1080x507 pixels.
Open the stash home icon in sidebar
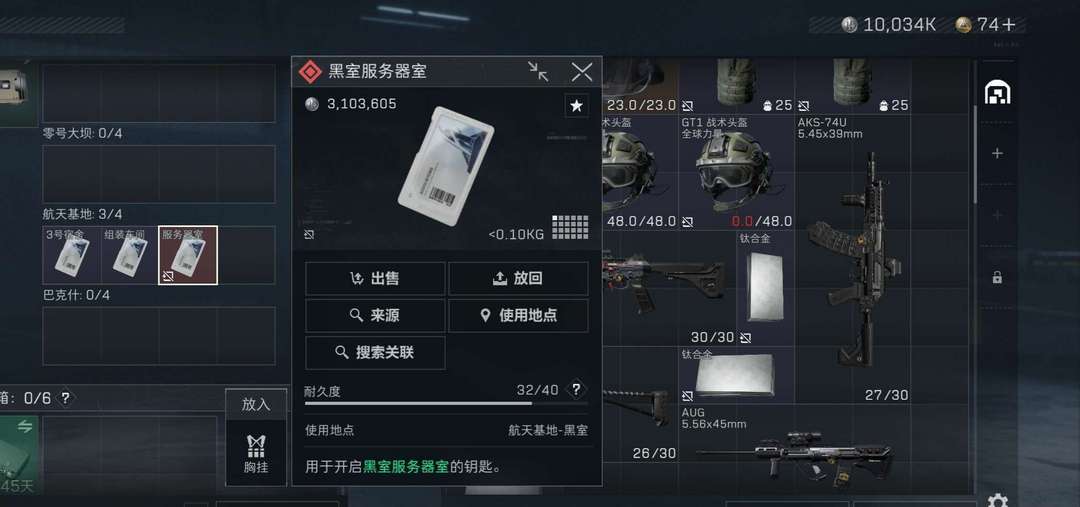(997, 92)
